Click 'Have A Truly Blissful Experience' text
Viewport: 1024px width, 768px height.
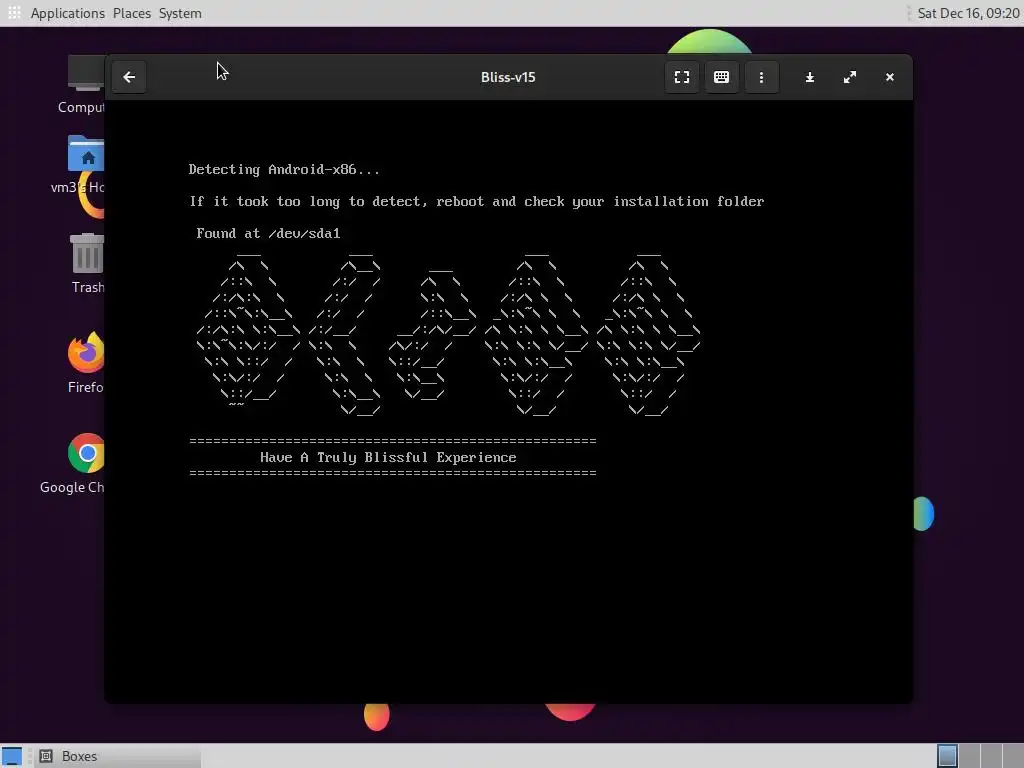tap(388, 457)
